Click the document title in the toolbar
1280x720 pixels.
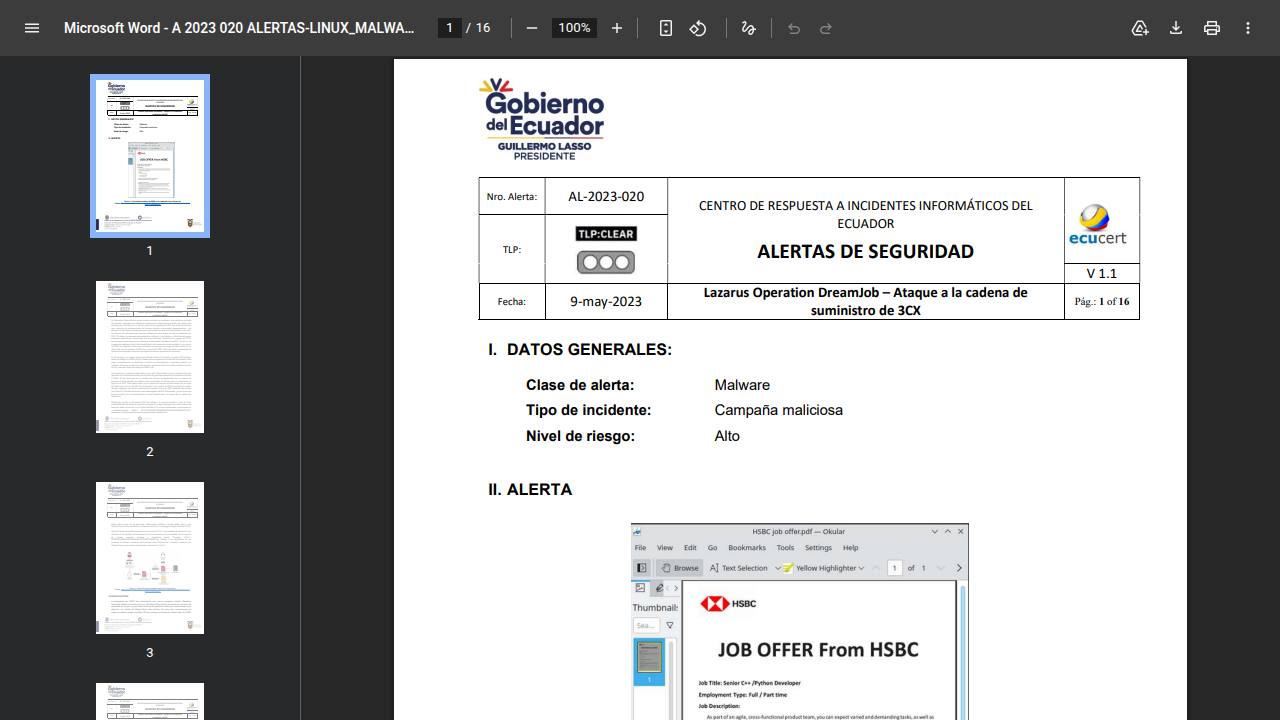(239, 28)
